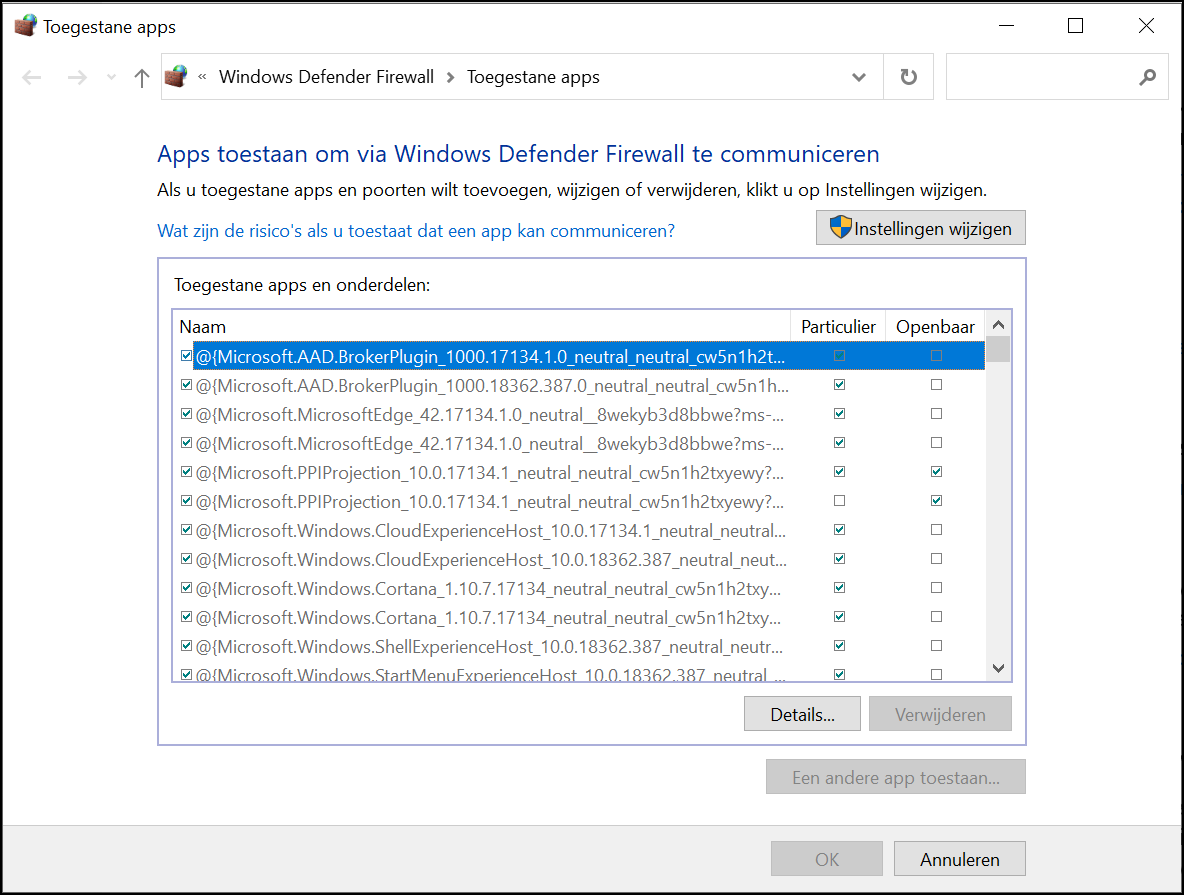1184x895 pixels.
Task: Go forward with the forward arrow
Action: point(76,77)
